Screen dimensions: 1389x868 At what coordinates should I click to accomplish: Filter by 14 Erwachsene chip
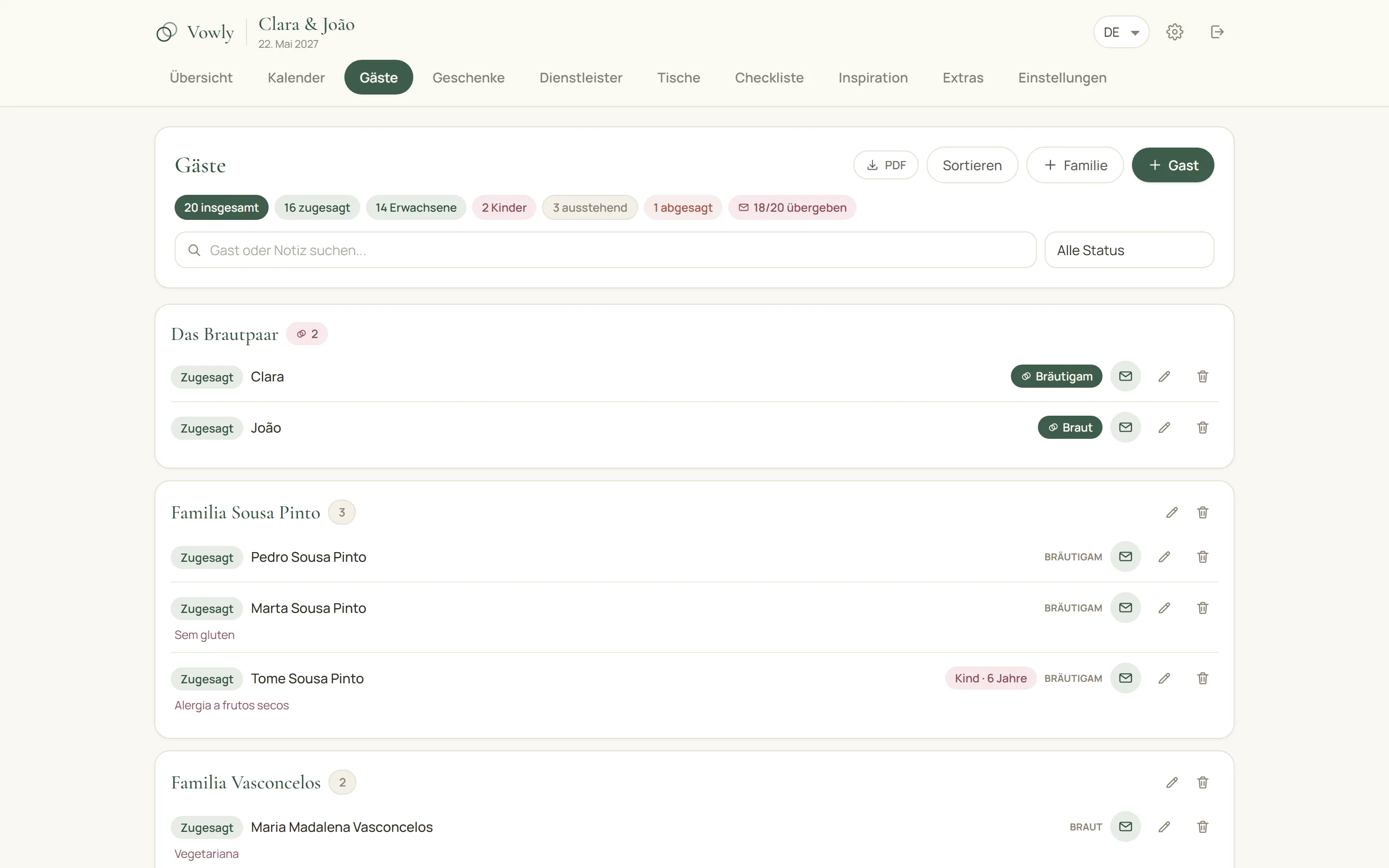tap(416, 208)
